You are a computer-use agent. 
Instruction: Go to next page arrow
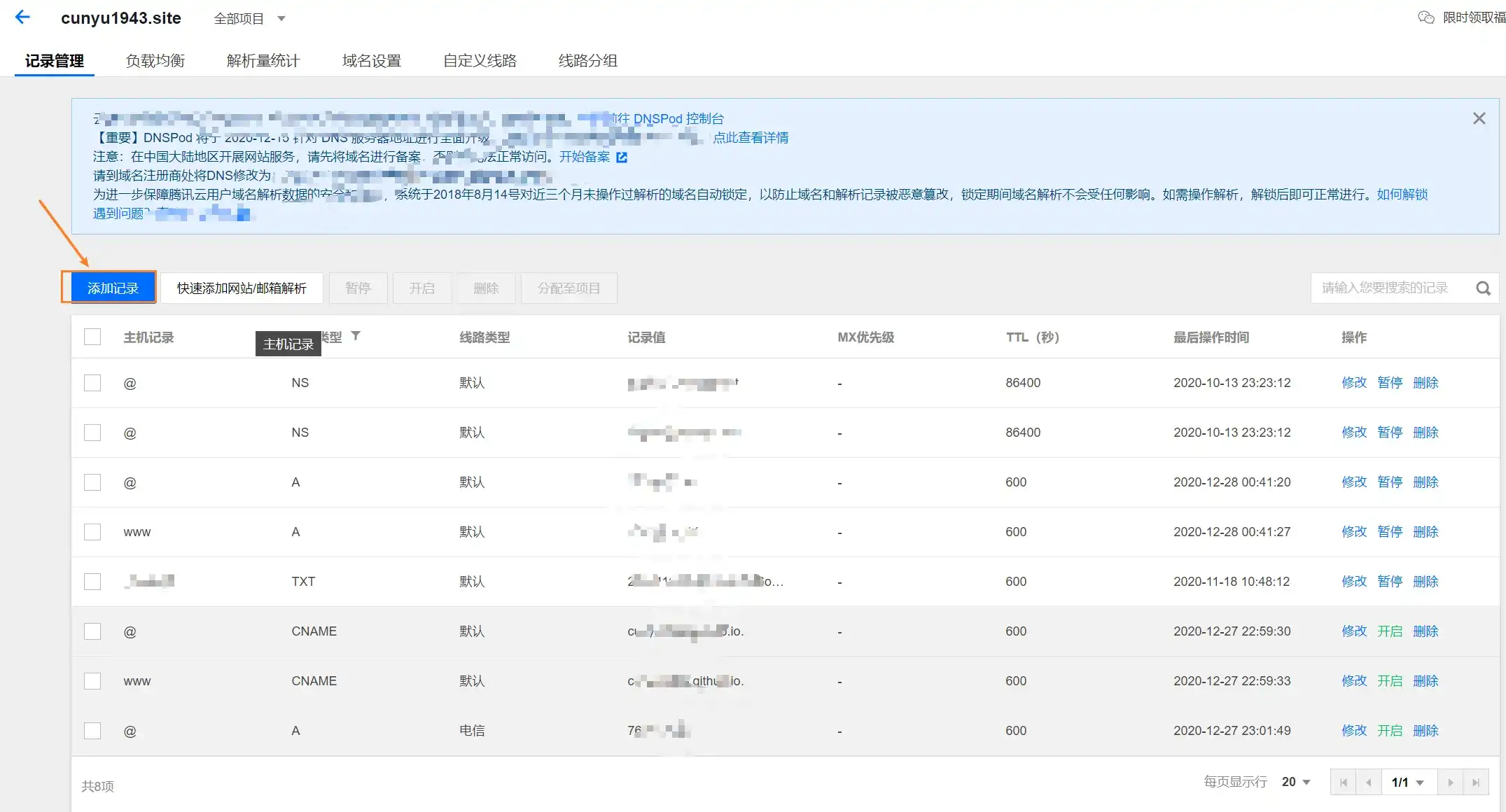(x=1450, y=783)
